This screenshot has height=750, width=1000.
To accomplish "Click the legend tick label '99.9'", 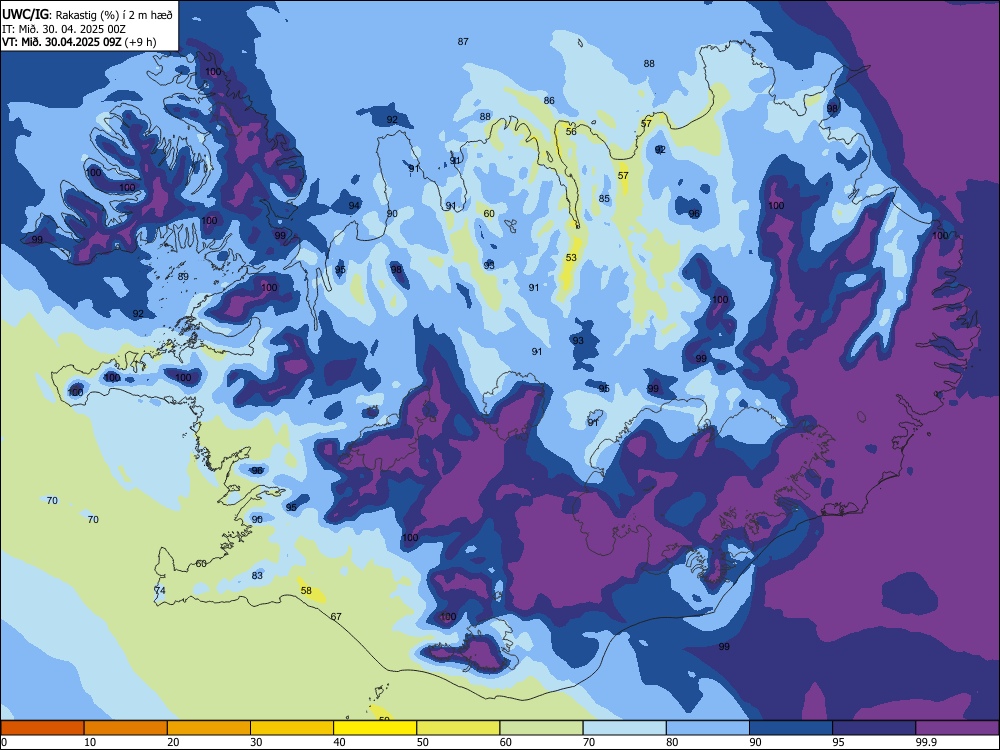I will [926, 742].
